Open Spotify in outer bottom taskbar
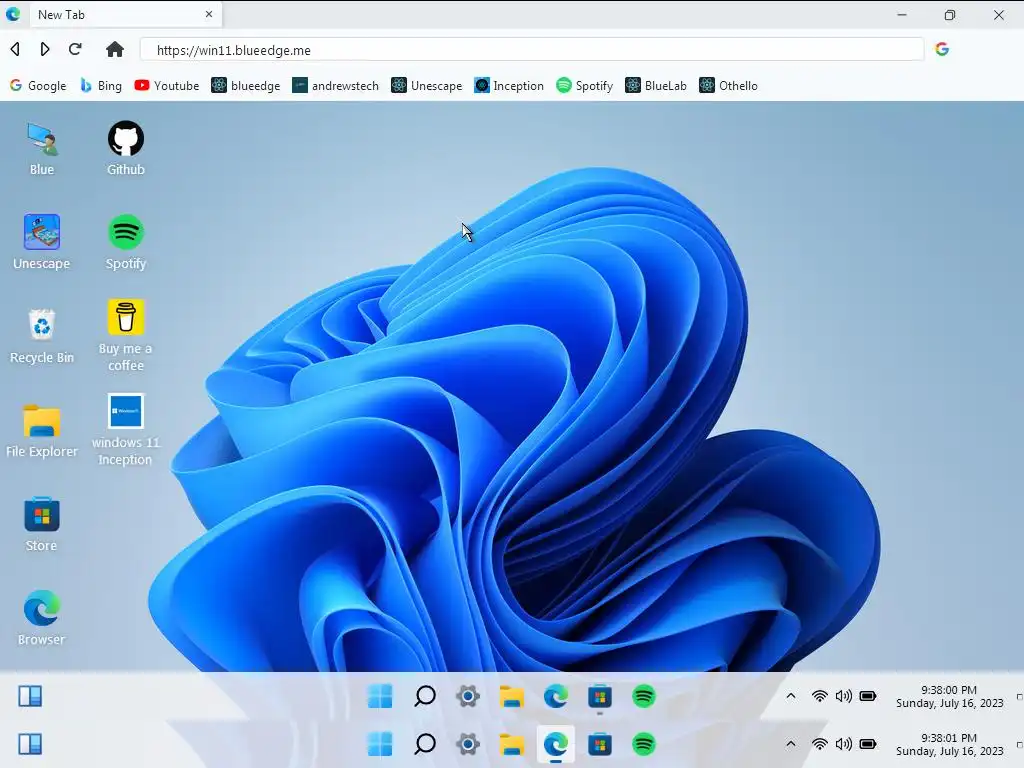Screen dimensions: 1024x768 tap(643, 744)
